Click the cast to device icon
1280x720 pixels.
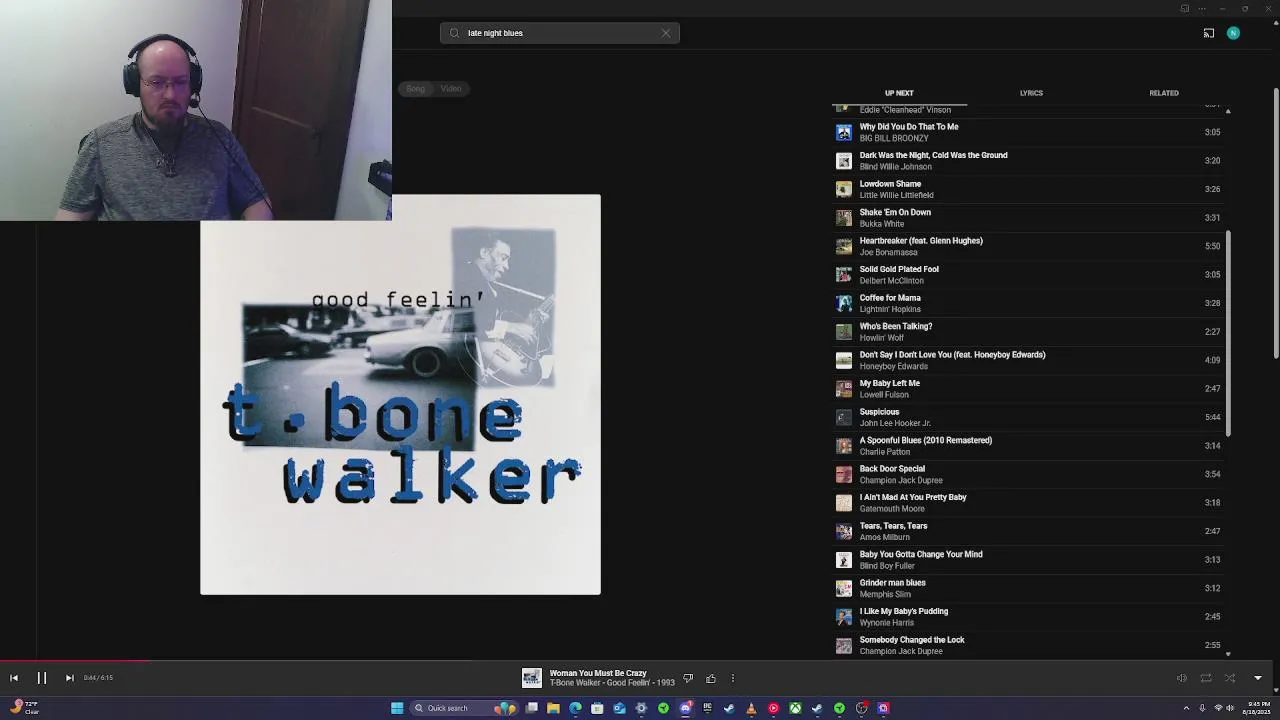[x=1209, y=33]
